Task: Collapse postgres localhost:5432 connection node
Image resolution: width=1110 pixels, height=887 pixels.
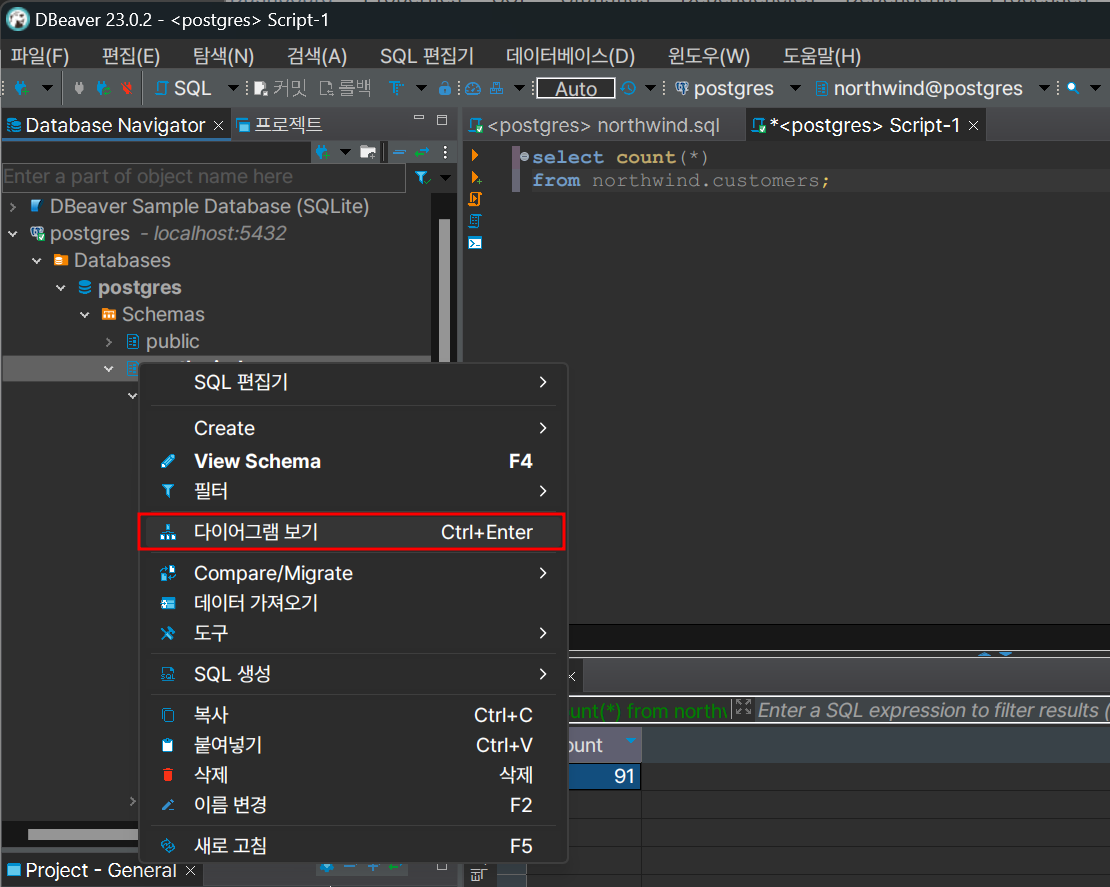Action: [x=13, y=234]
